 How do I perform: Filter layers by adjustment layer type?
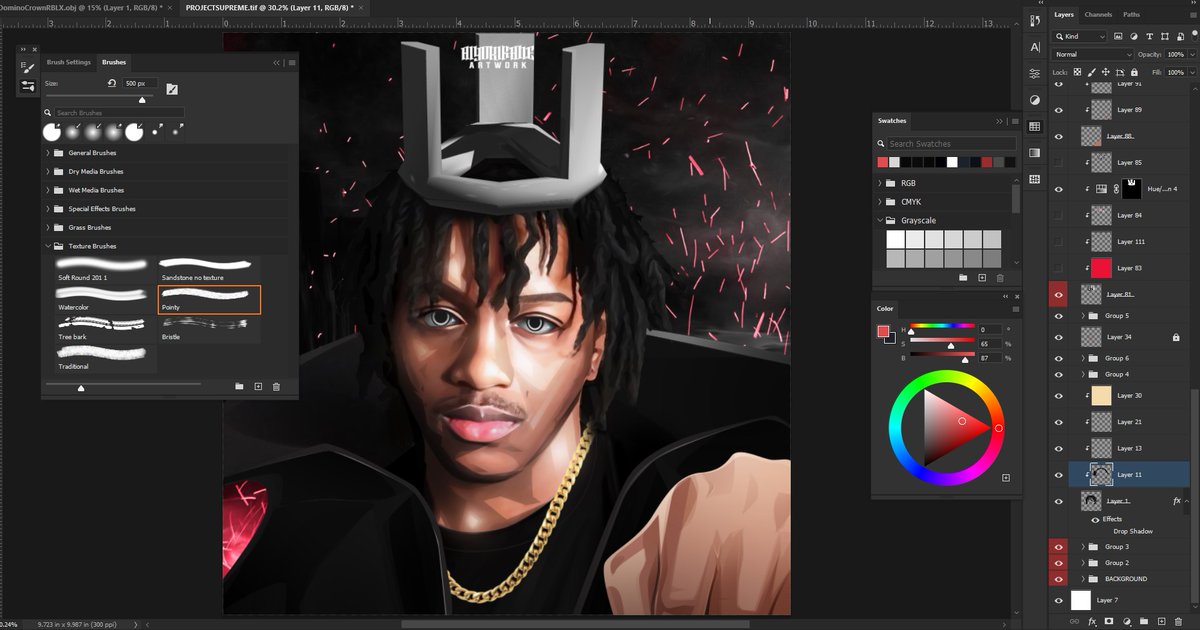(x=1133, y=37)
